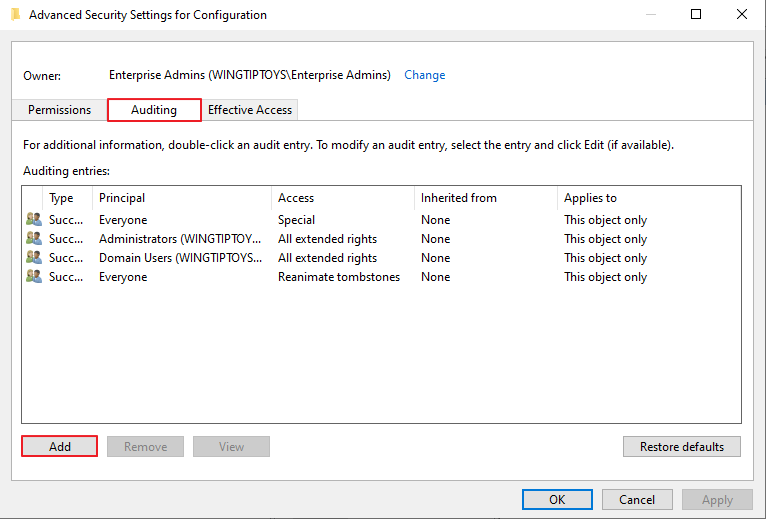Click the Apply button
Screen dimensions: 766x519
[x=717, y=499]
